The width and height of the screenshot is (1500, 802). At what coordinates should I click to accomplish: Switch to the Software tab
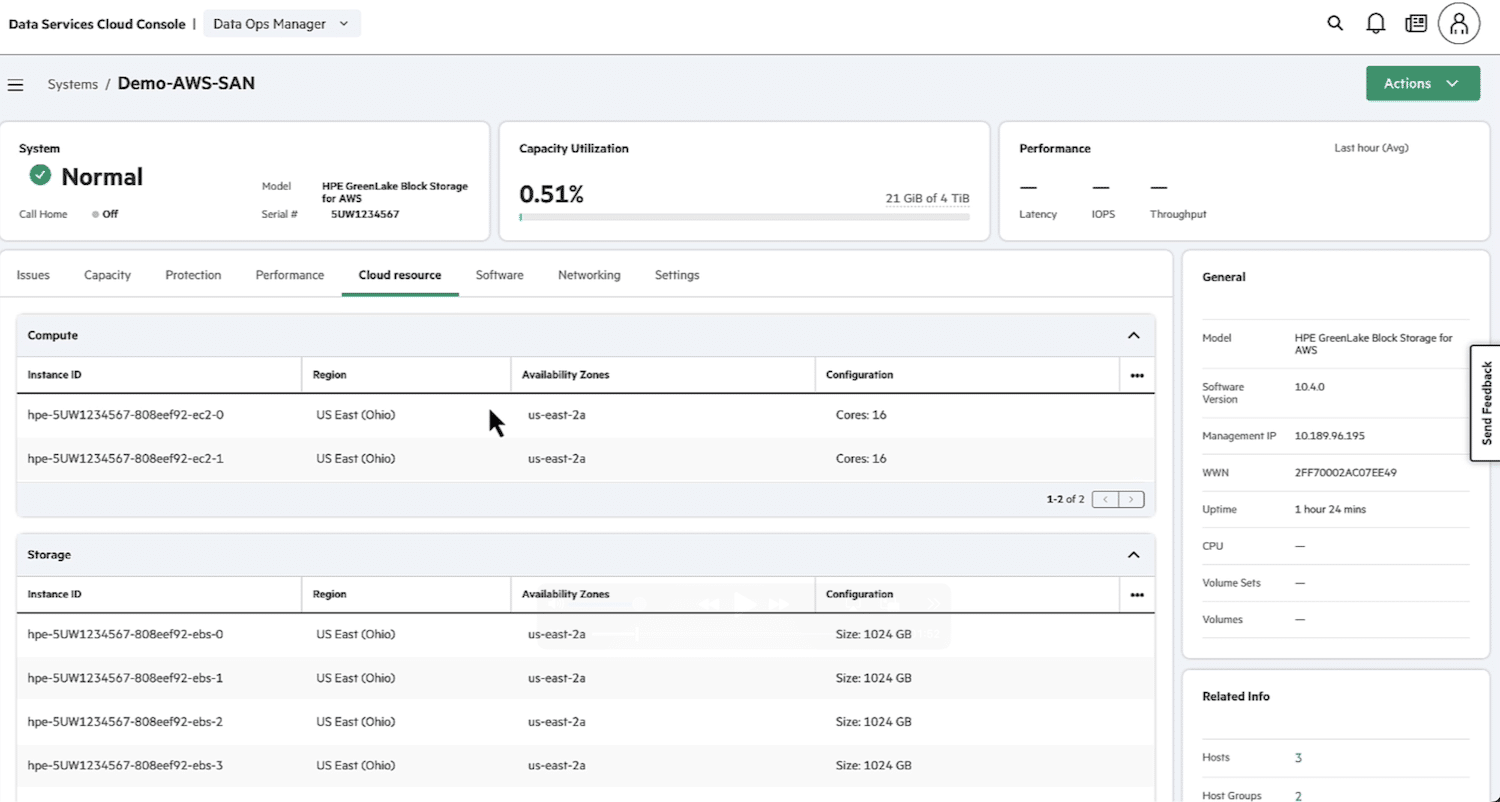point(499,275)
